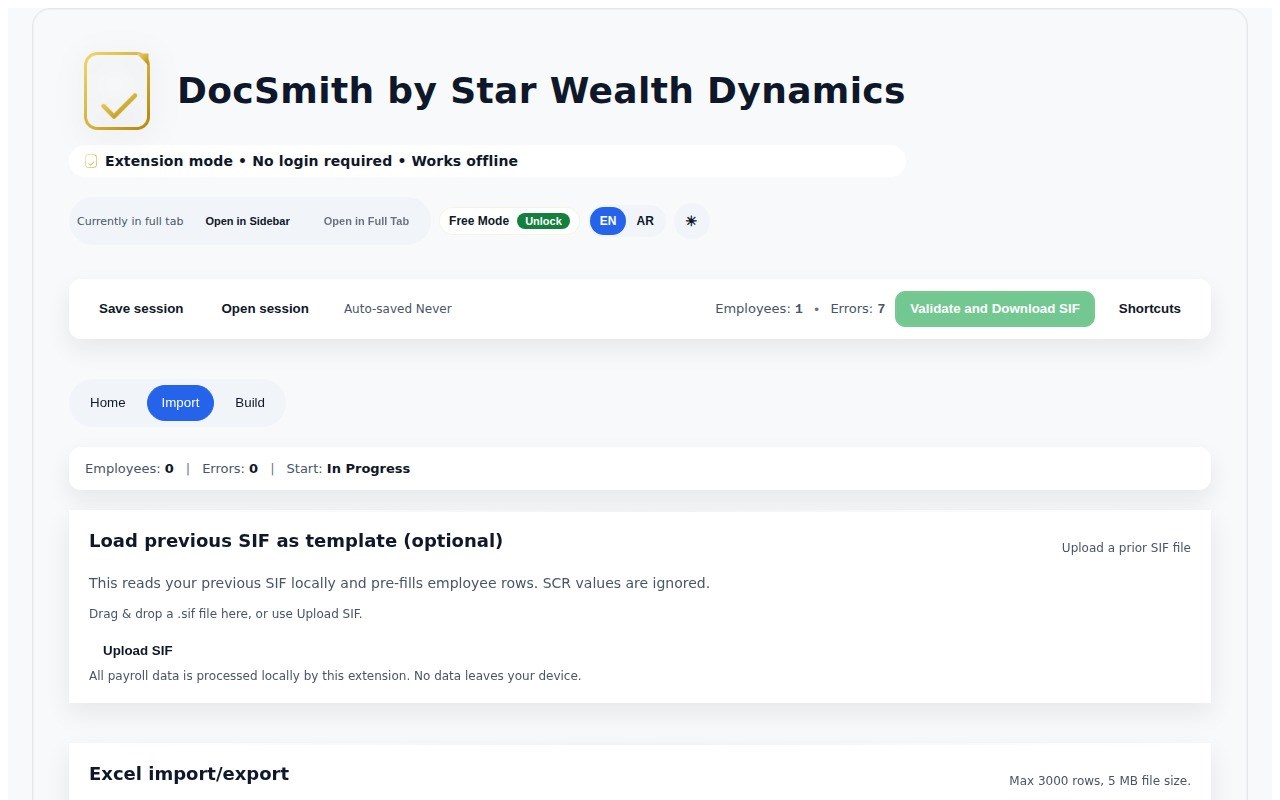
Task: Click the DocSmith checkmark logo icon
Action: [117, 91]
